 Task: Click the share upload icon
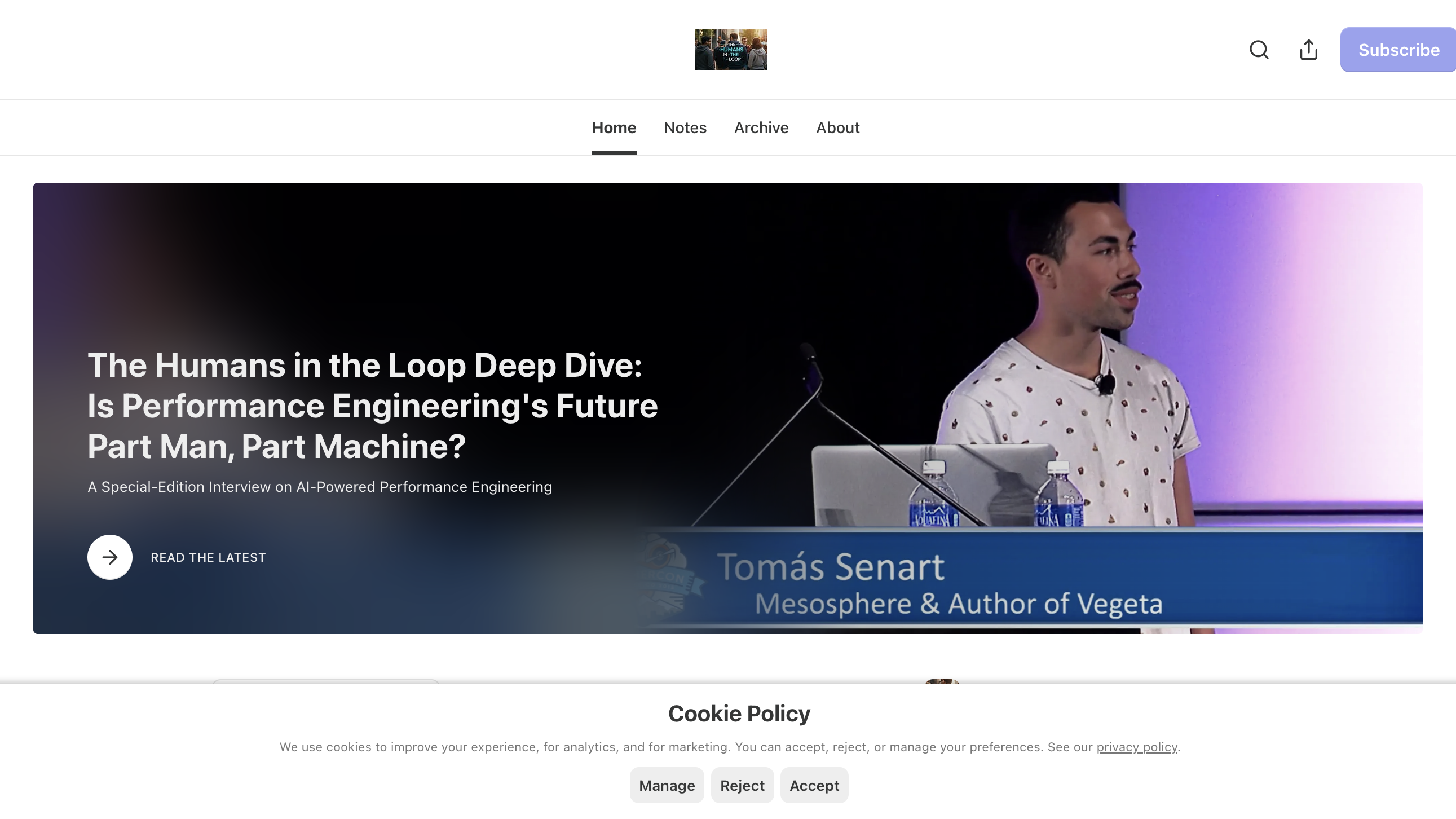(x=1308, y=50)
